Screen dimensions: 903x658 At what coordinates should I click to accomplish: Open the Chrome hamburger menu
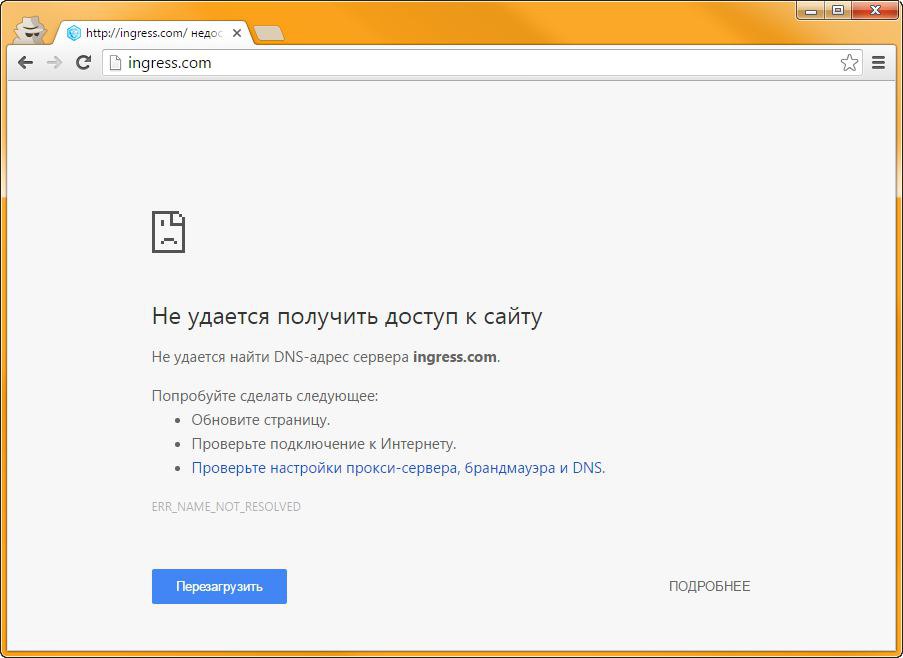click(878, 62)
